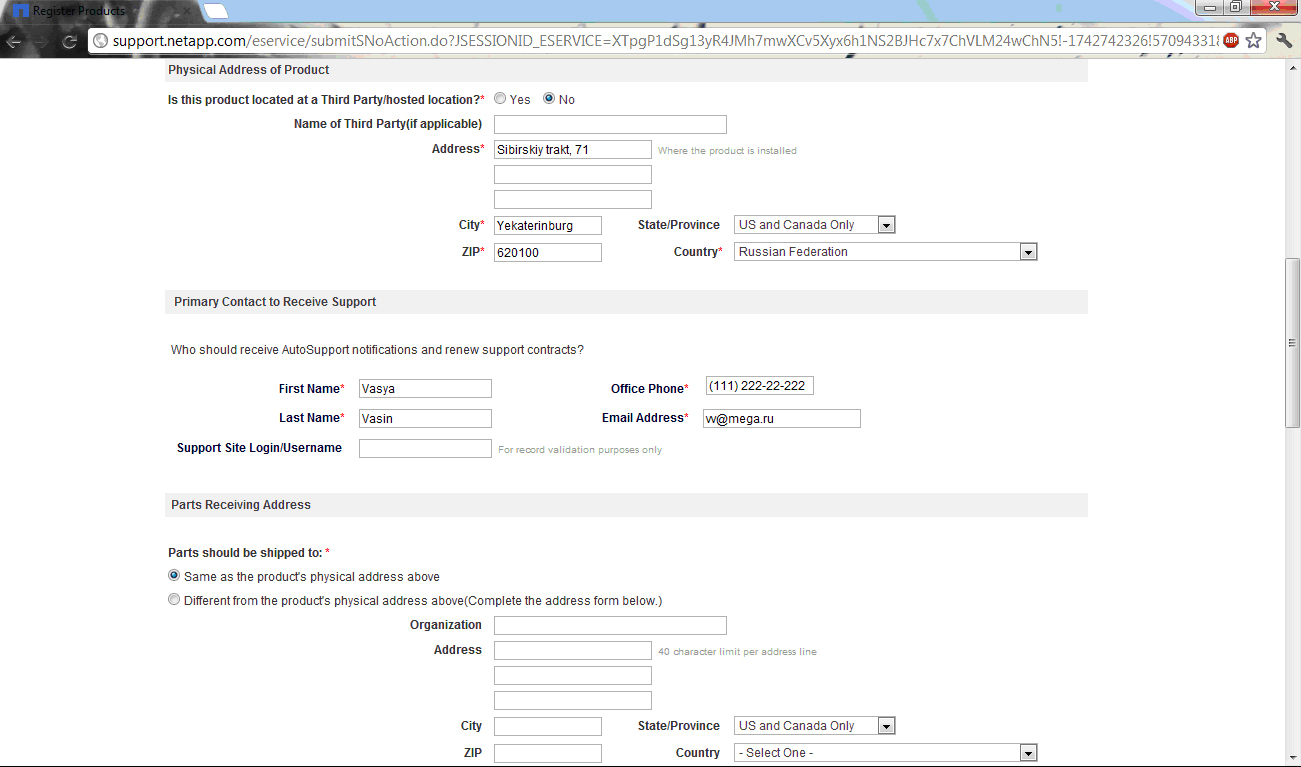Click the Office Phone input field
Screen dimensions: 1301x767
coord(759,386)
